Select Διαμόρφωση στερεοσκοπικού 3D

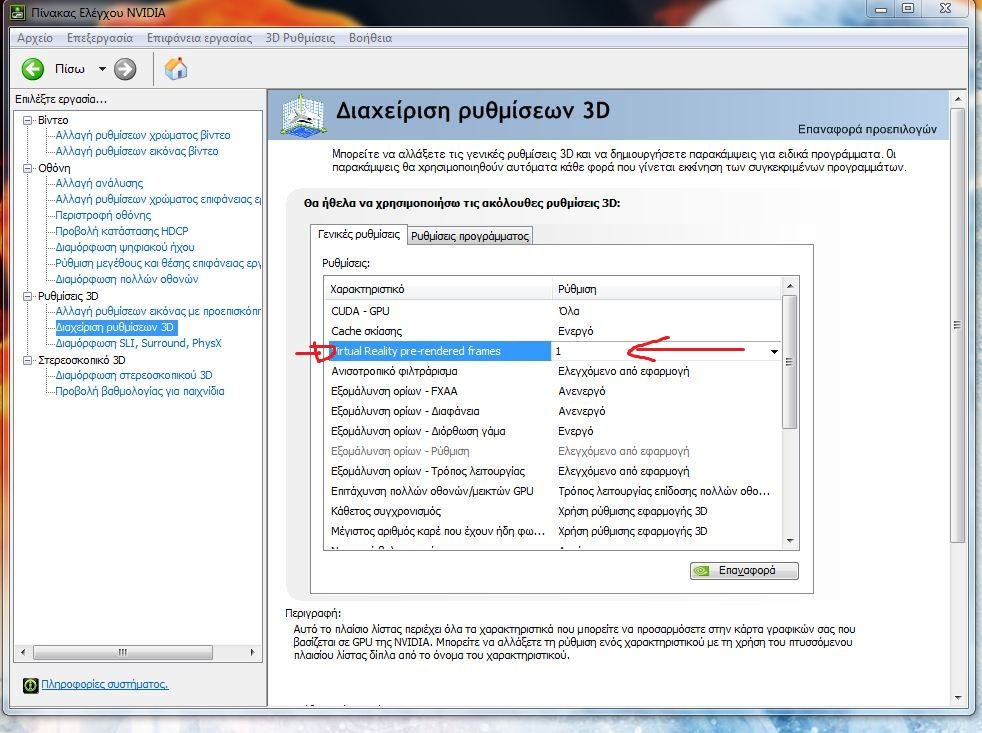(x=133, y=375)
